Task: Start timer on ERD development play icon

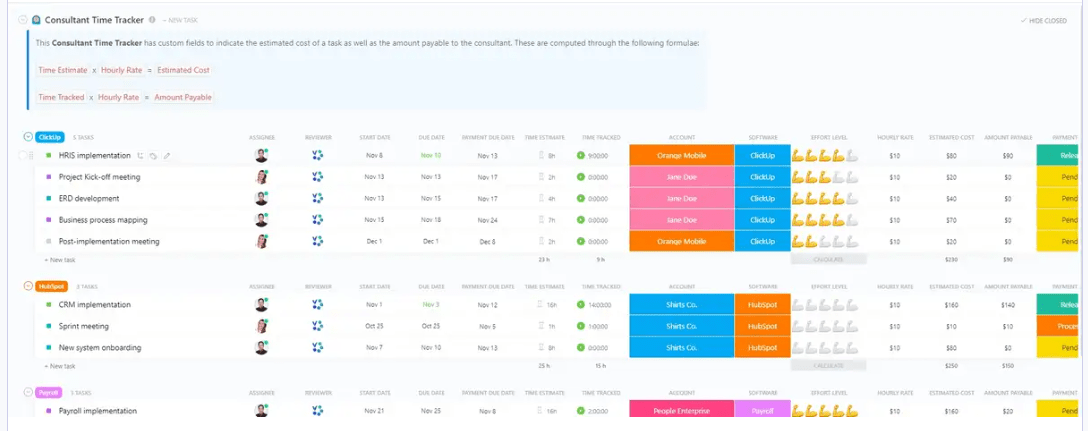Action: 581,198
